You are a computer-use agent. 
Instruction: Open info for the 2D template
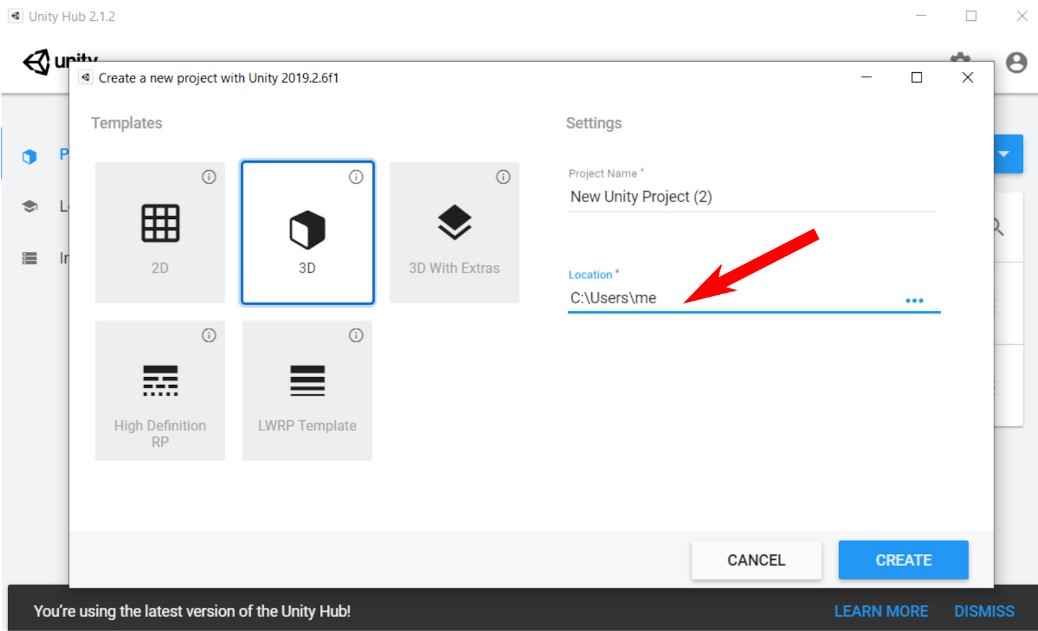(209, 177)
